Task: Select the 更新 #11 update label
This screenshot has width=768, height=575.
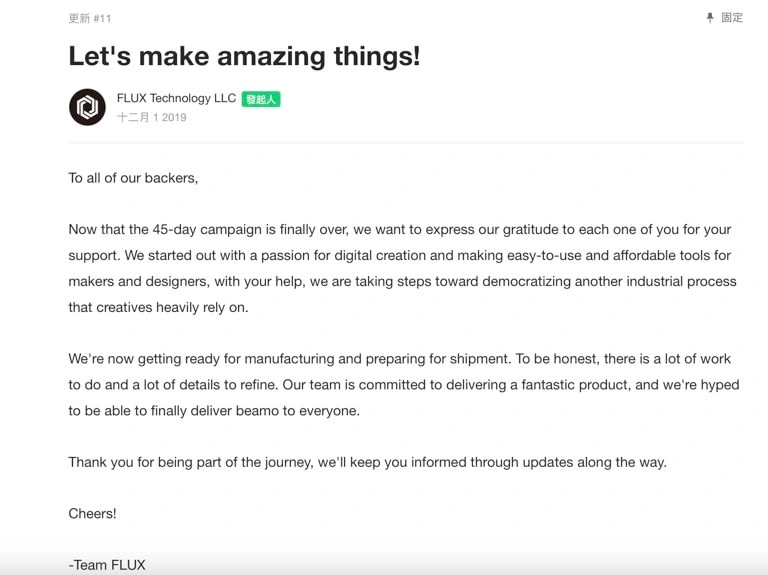Action: pyautogui.click(x=90, y=19)
